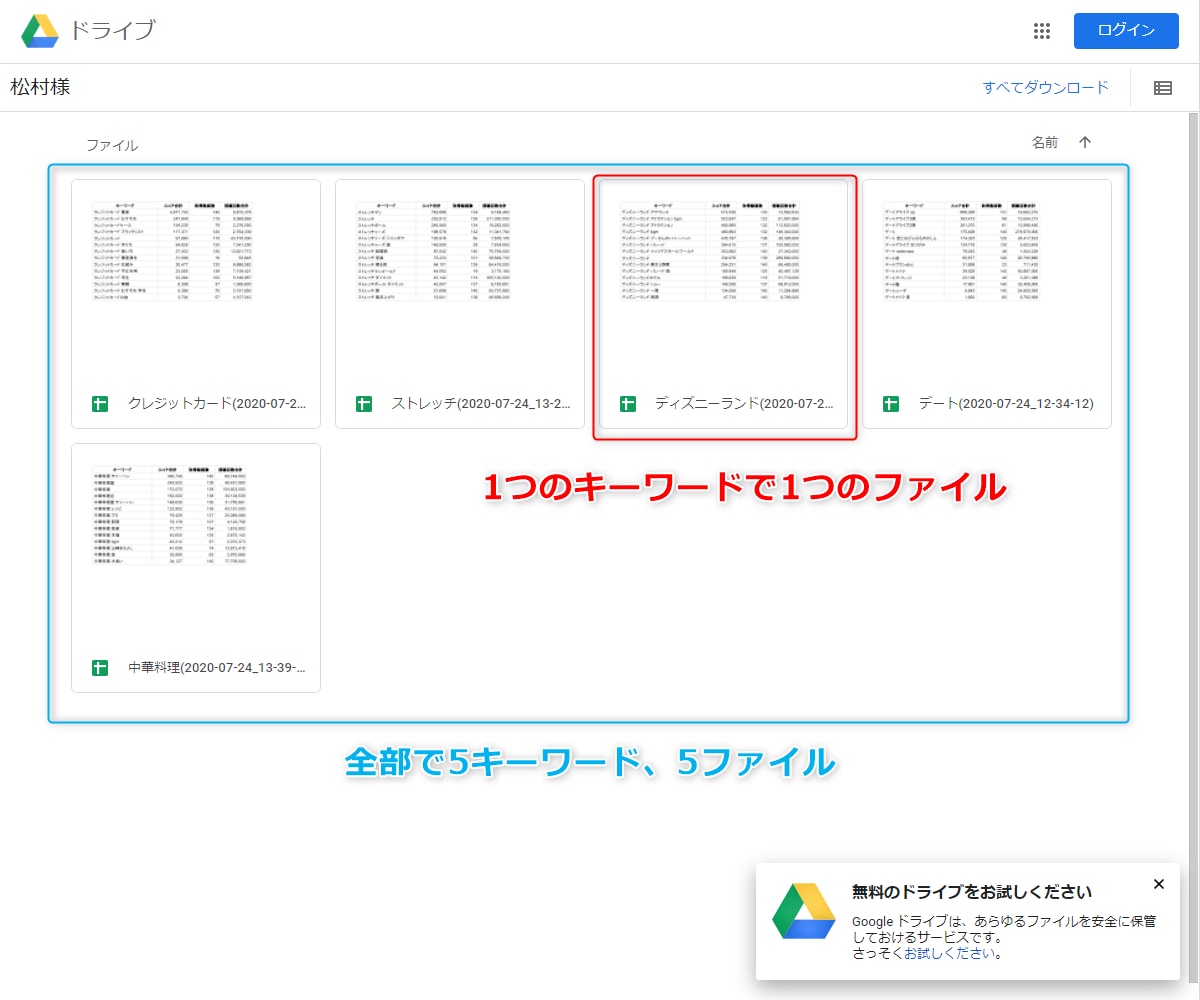This screenshot has width=1200, height=1000.
Task: Reverse sort direction with the arrow icon
Action: pos(1085,143)
